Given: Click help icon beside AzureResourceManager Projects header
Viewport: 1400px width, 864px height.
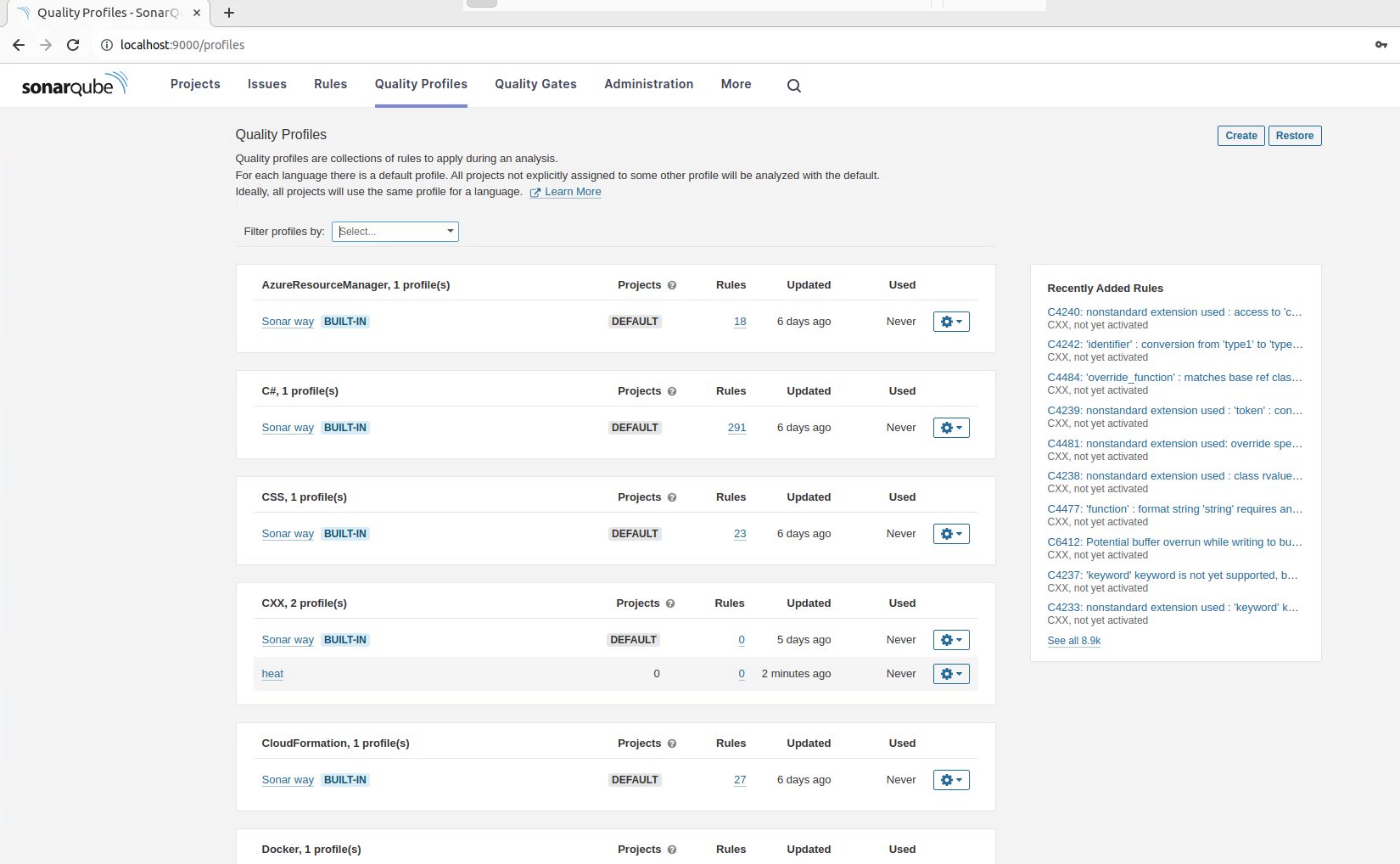Looking at the screenshot, I should click(x=672, y=285).
